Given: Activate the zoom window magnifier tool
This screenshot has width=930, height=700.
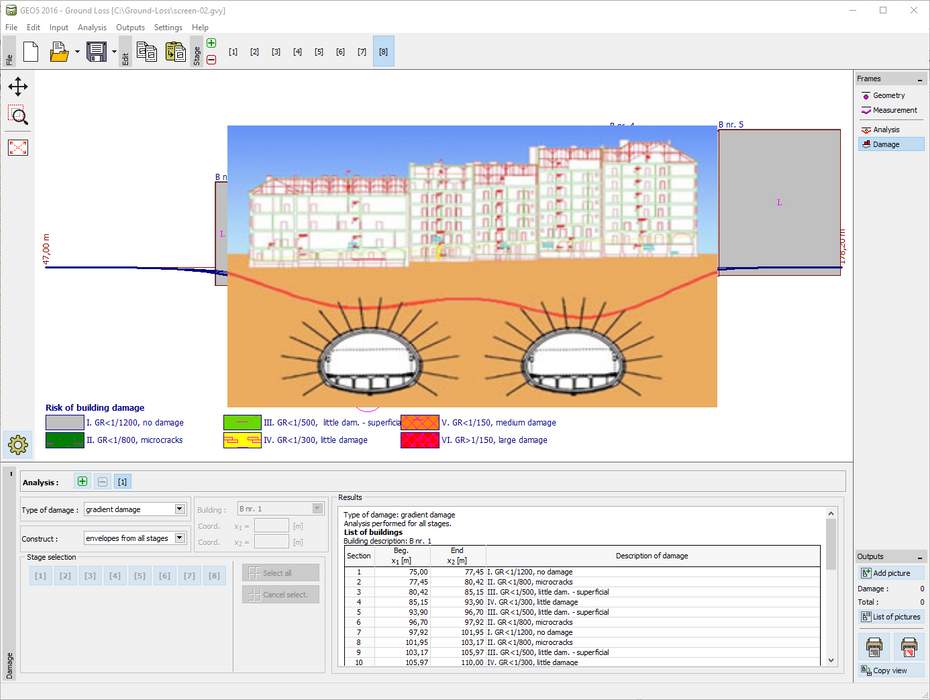Looking at the screenshot, I should tap(18, 114).
